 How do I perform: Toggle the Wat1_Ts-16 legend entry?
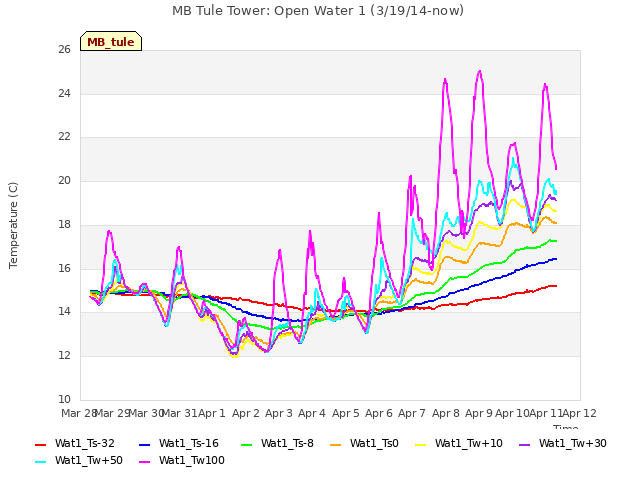point(179,444)
